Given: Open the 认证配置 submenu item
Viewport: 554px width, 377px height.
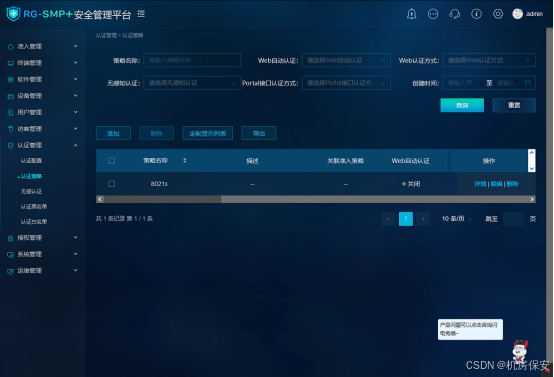Looking at the screenshot, I should coord(31,161).
